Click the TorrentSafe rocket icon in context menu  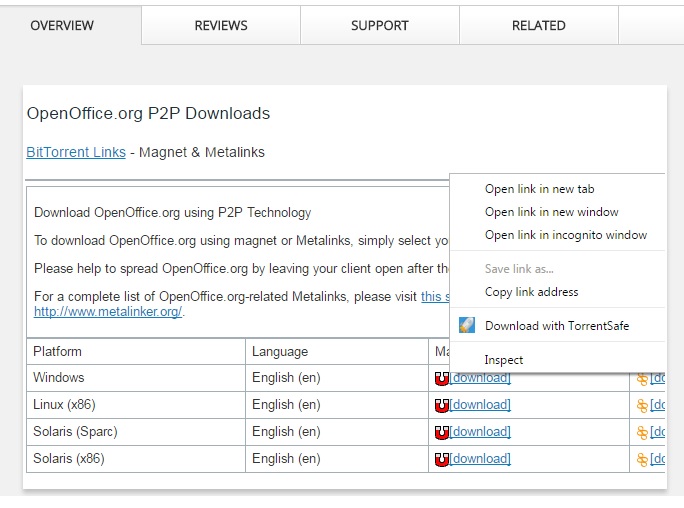click(467, 325)
